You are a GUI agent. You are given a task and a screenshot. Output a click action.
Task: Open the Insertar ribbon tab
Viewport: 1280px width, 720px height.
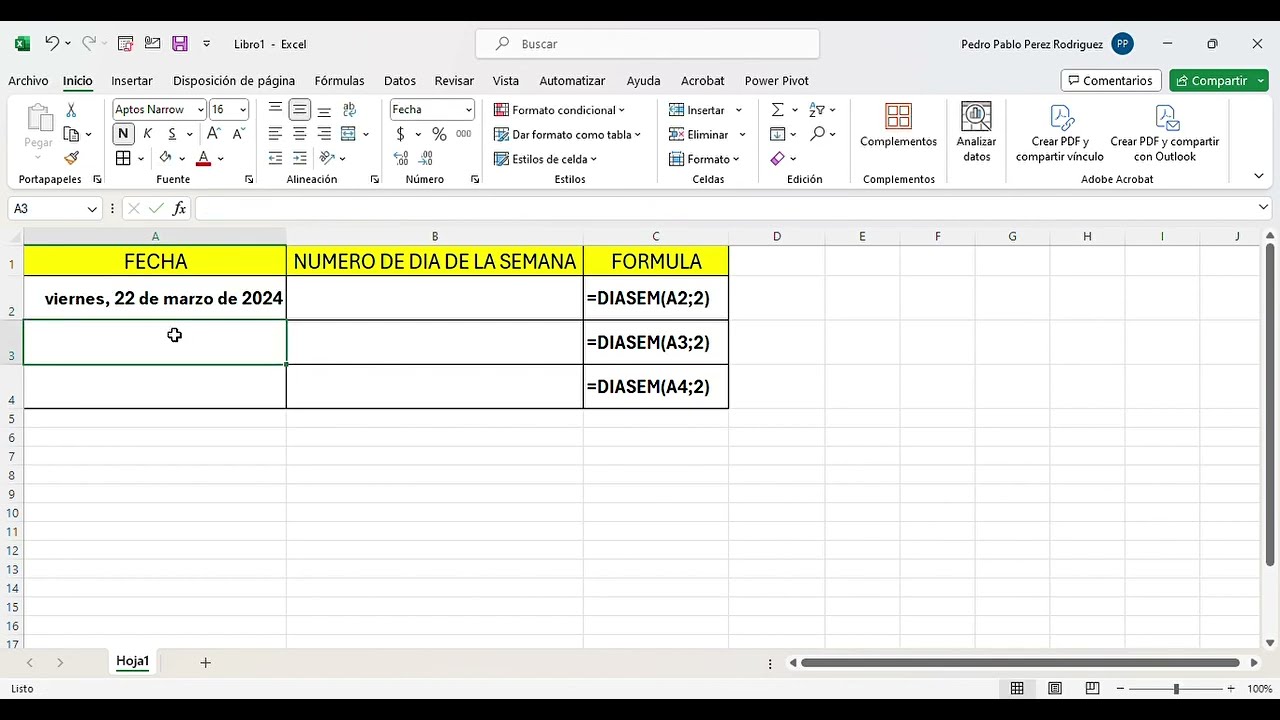point(132,81)
